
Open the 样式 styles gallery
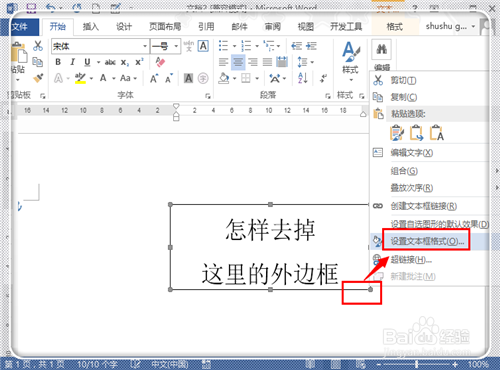pyautogui.click(x=350, y=62)
